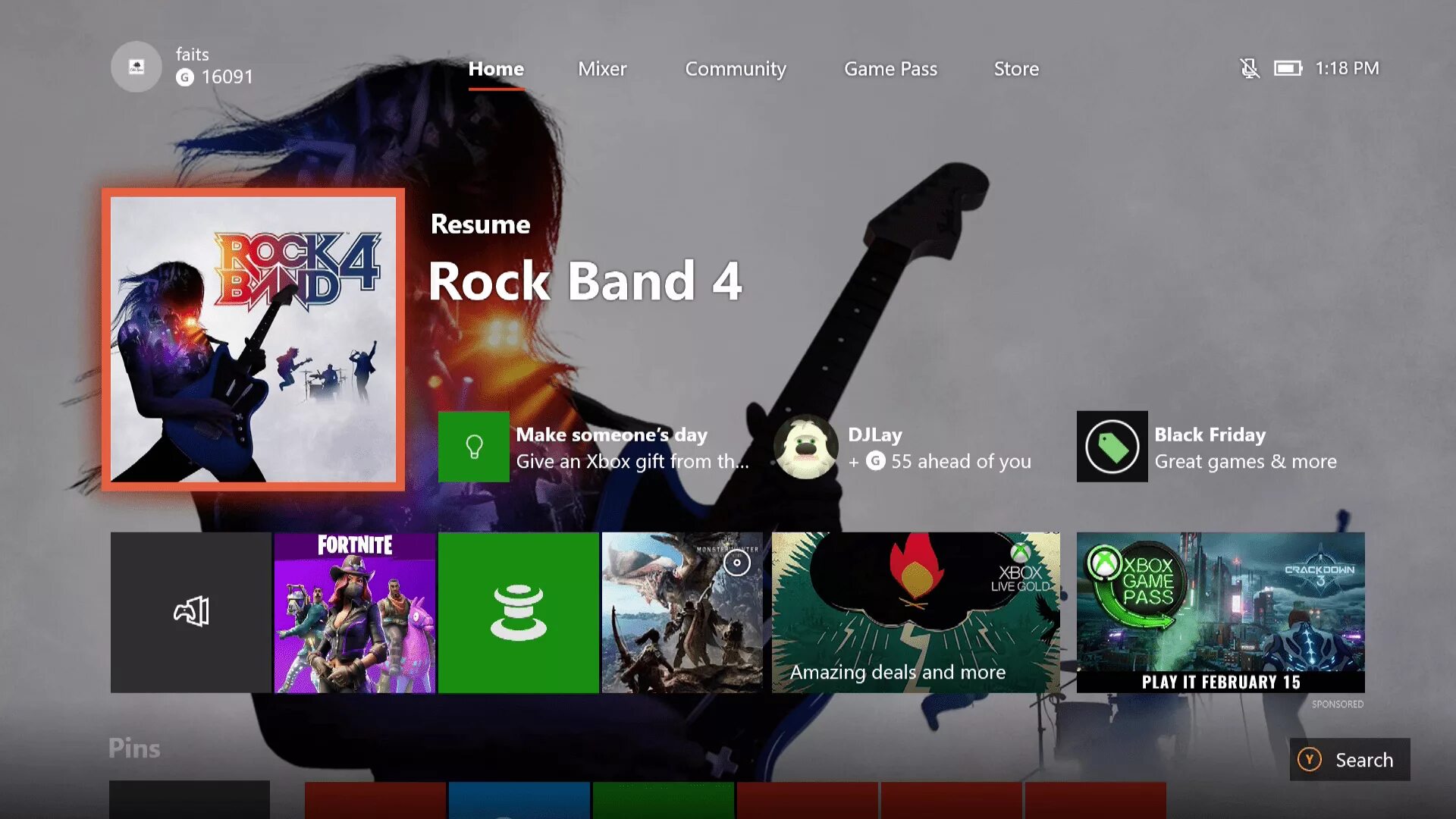Open the Store menu item
The image size is (1456, 819).
1016,68
